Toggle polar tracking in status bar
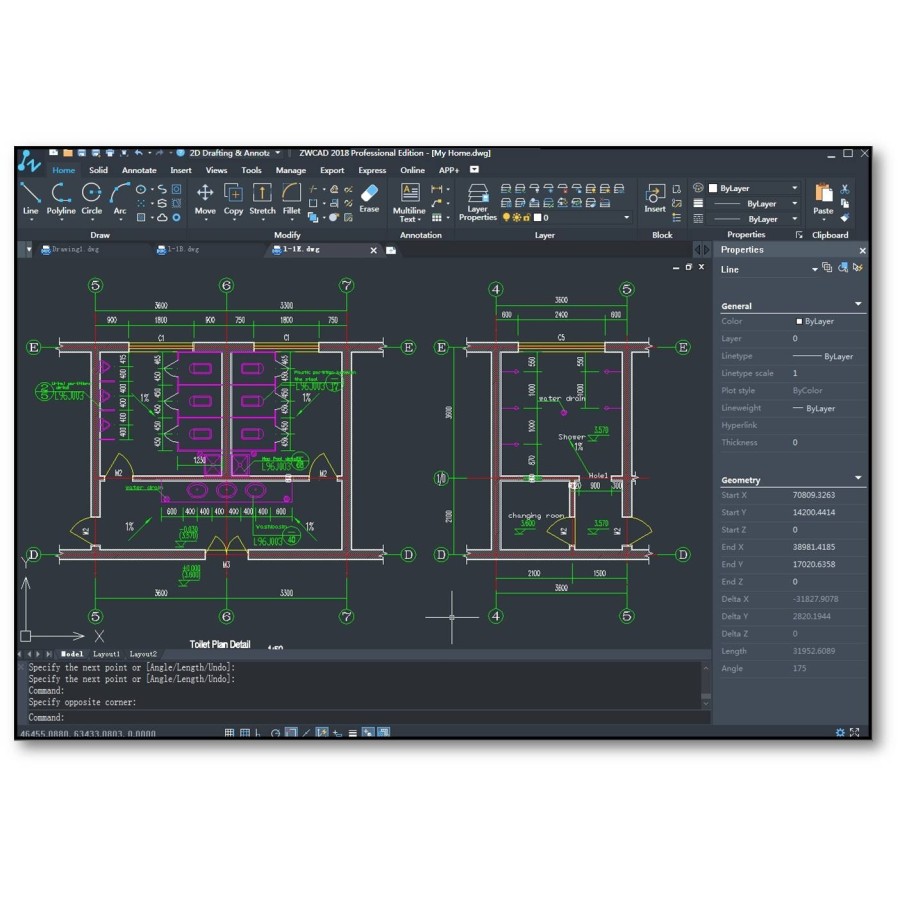The width and height of the screenshot is (900, 900). 275,732
